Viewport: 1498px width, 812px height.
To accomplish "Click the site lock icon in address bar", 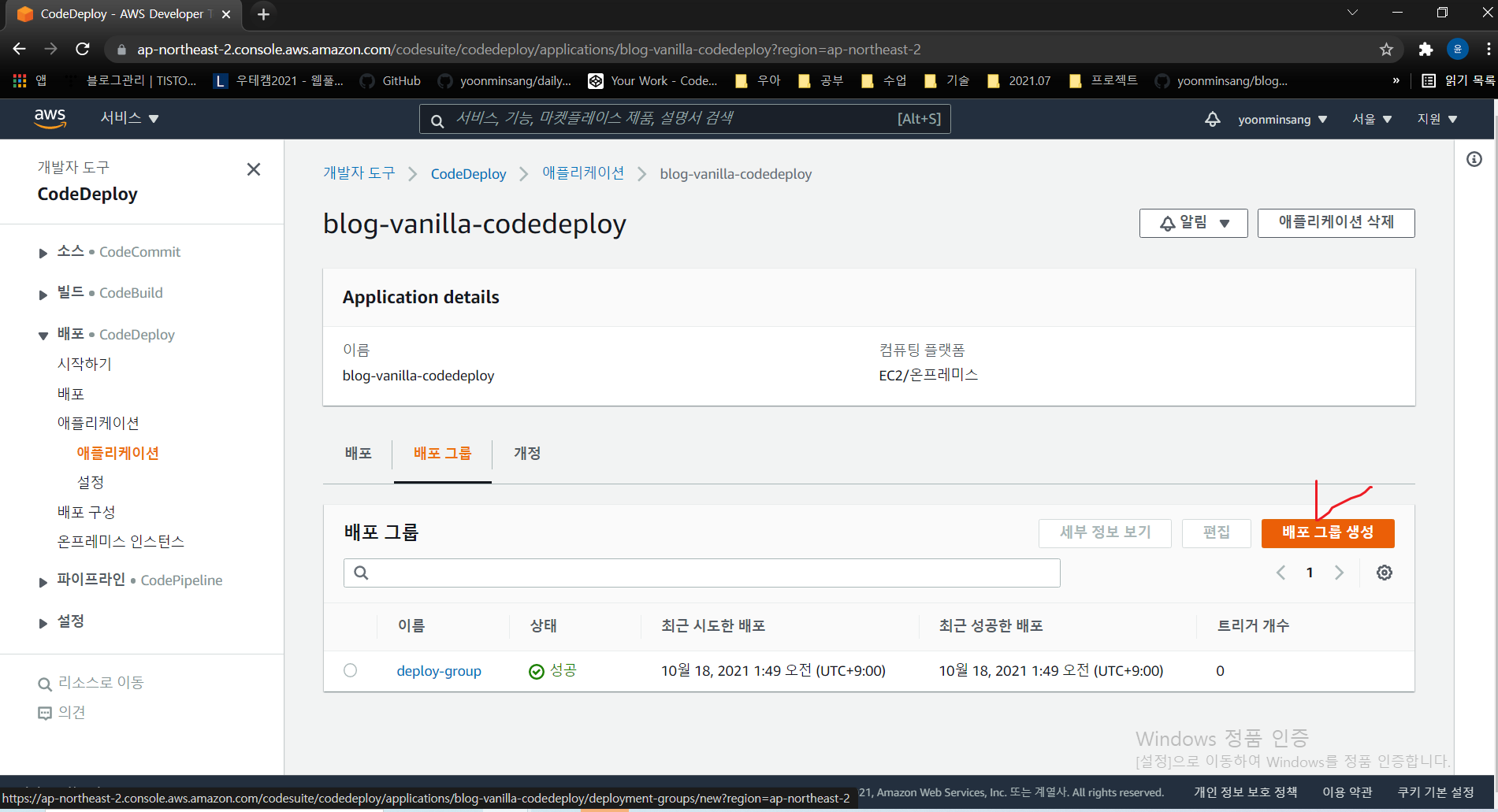I will tap(121, 50).
